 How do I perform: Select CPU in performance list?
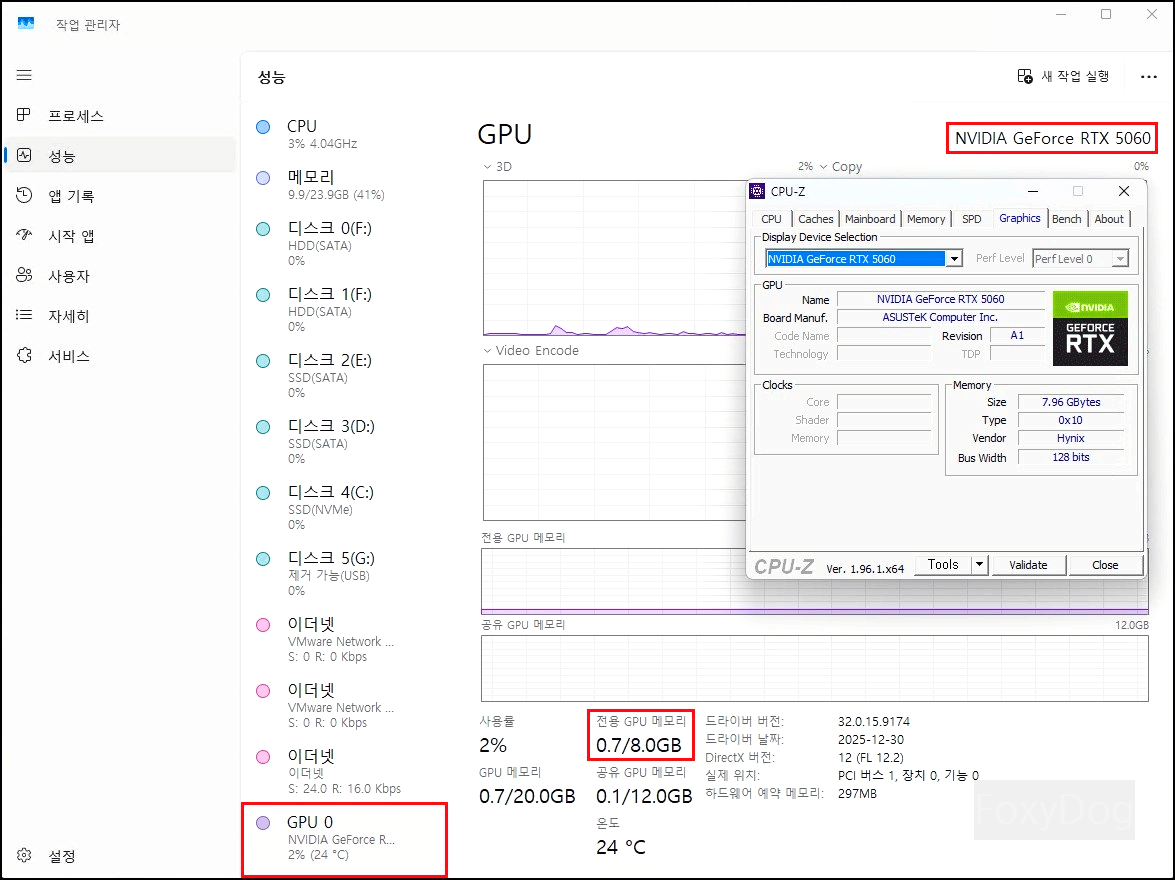click(x=345, y=133)
